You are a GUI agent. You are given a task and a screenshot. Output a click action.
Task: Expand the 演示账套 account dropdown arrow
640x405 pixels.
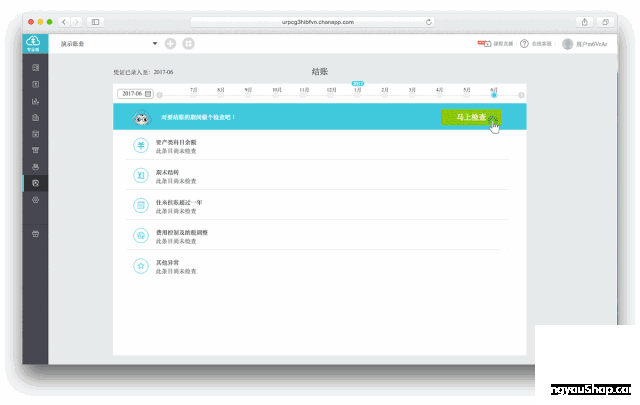[155, 43]
